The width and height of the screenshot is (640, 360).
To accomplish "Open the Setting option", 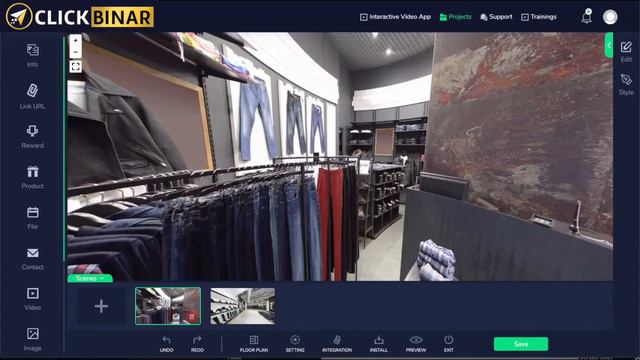I will pyautogui.click(x=295, y=344).
